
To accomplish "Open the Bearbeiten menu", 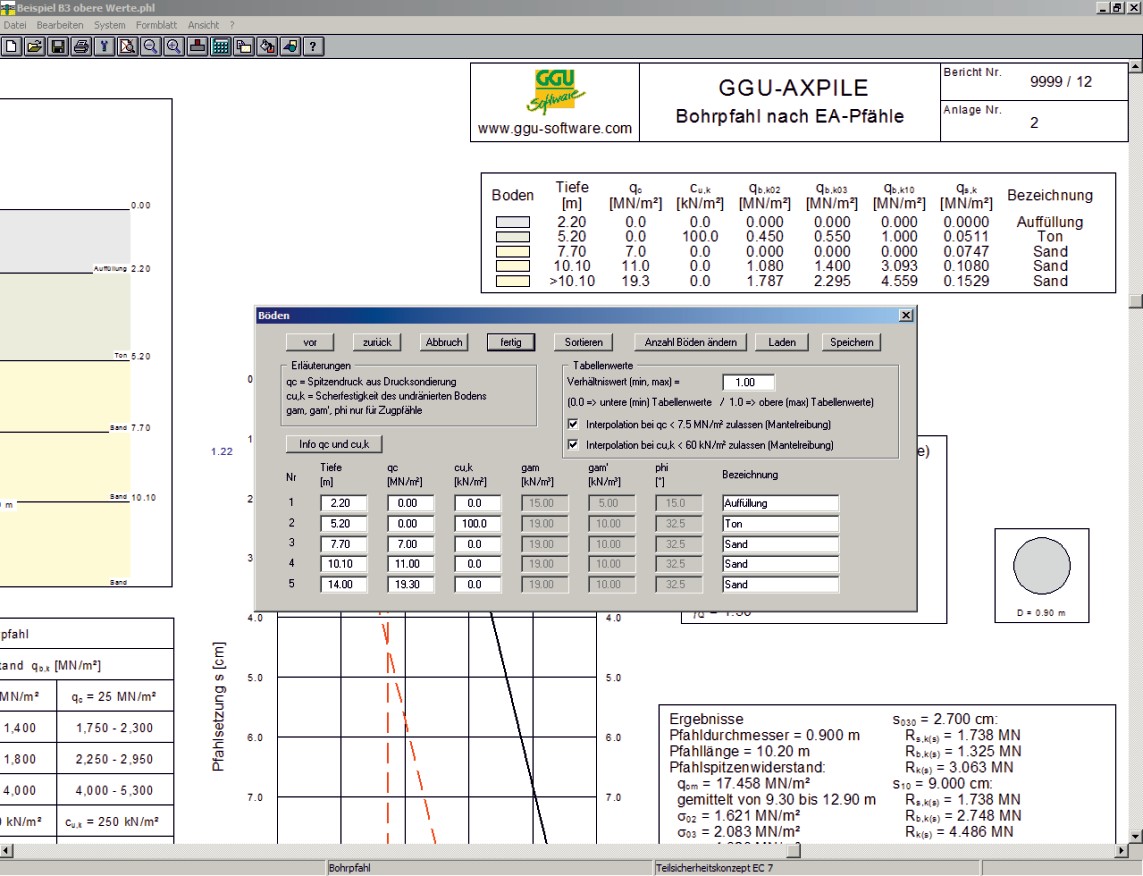I will point(60,25).
